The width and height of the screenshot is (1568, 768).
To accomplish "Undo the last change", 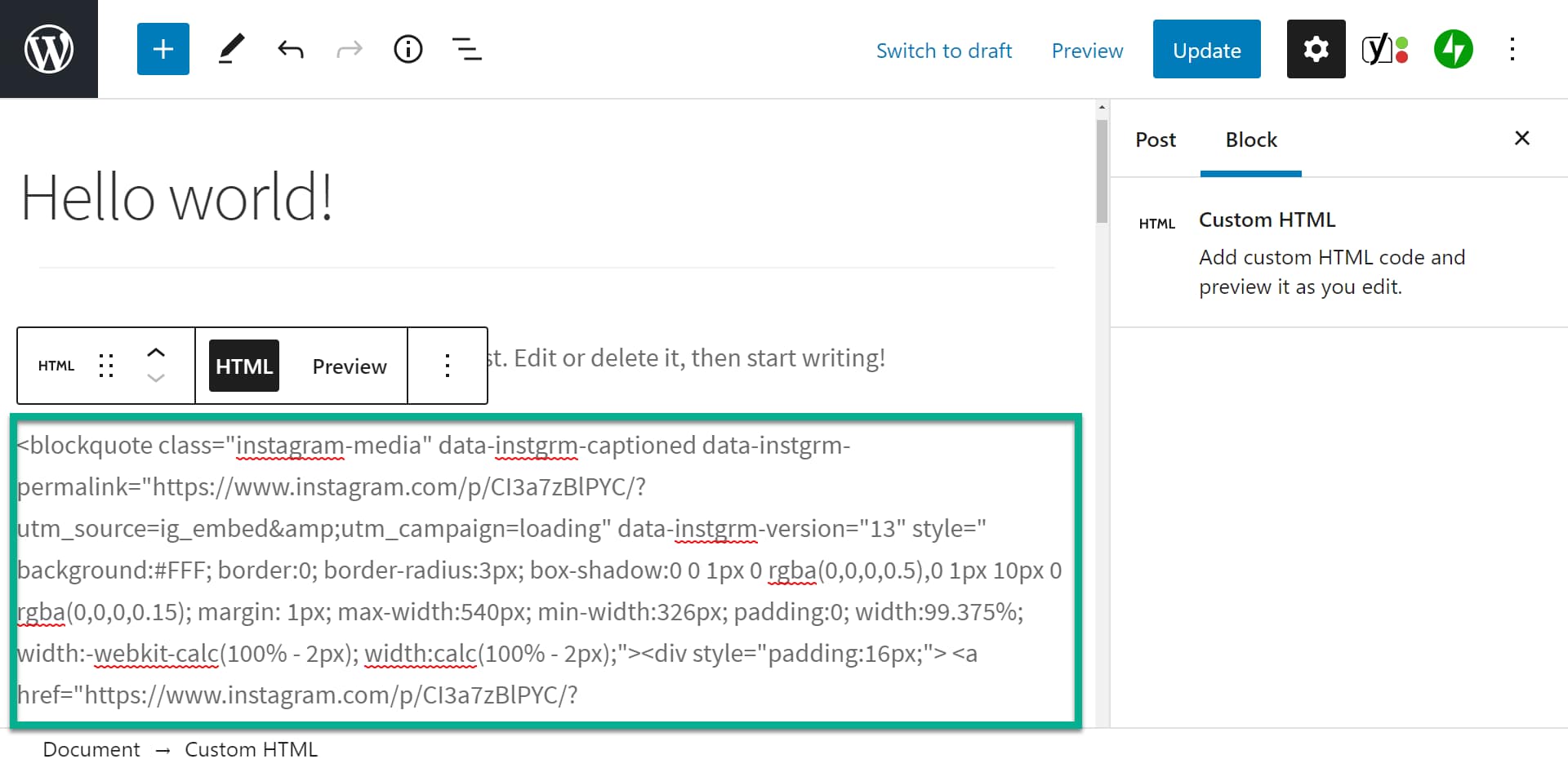I will pos(290,49).
